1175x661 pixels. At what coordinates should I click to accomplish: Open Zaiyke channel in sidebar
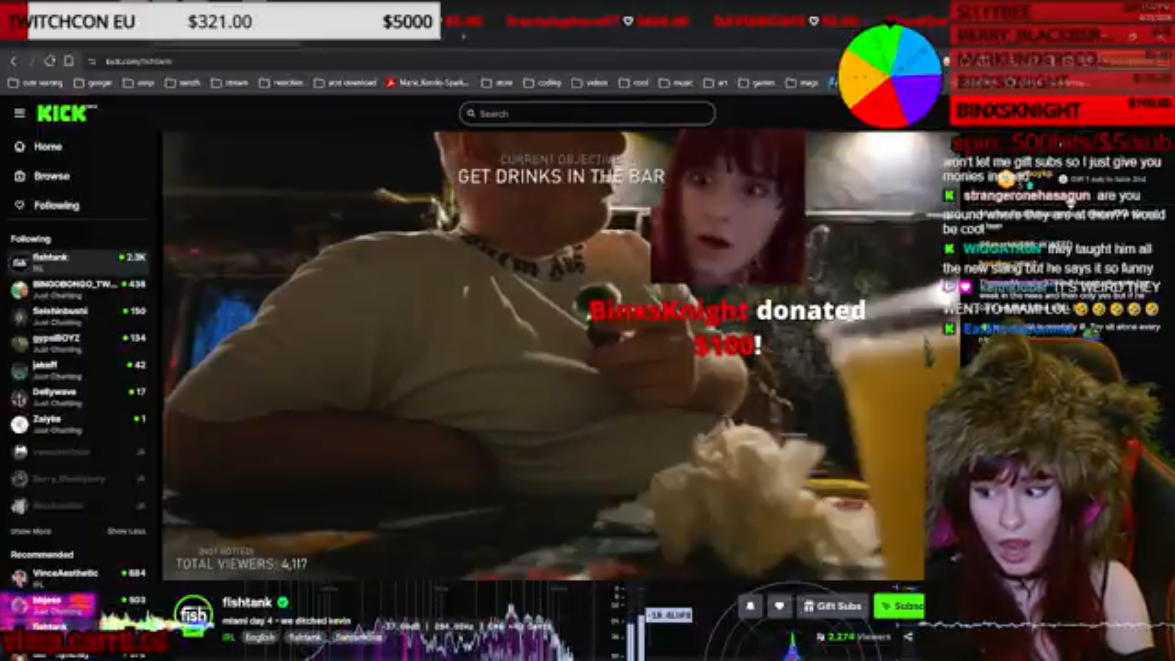pyautogui.click(x=79, y=424)
